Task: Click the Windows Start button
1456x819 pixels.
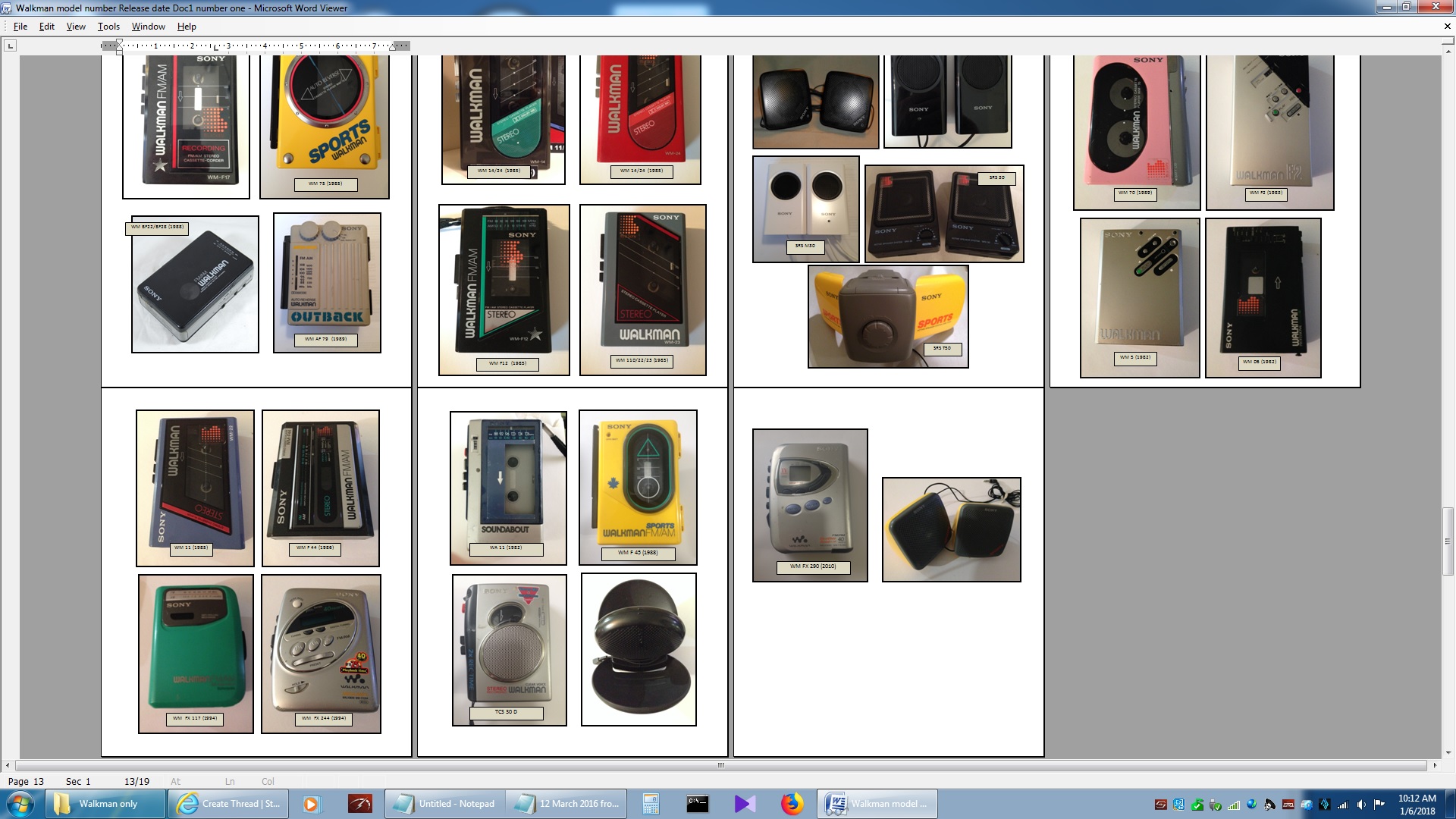Action: coord(20,804)
